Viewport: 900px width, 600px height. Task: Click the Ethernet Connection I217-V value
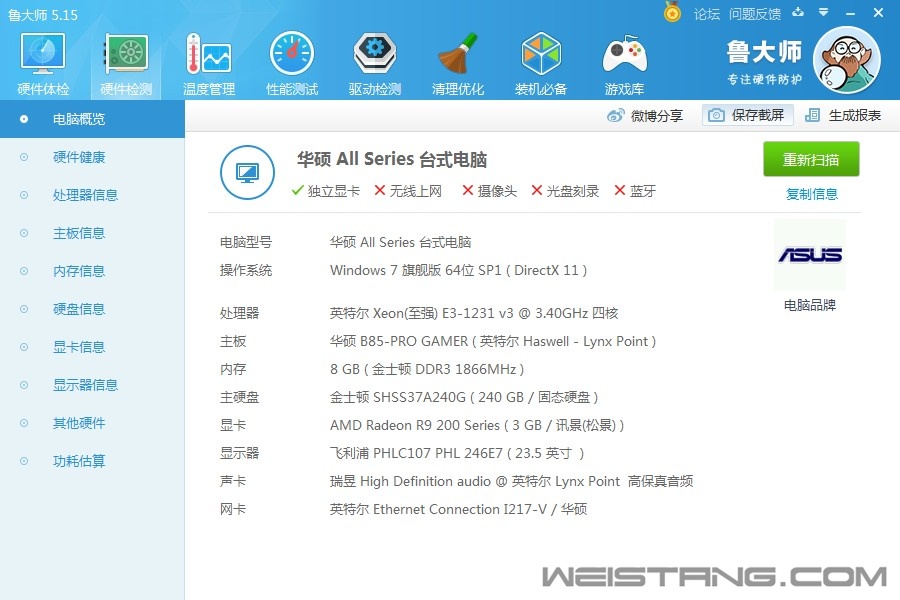458,509
